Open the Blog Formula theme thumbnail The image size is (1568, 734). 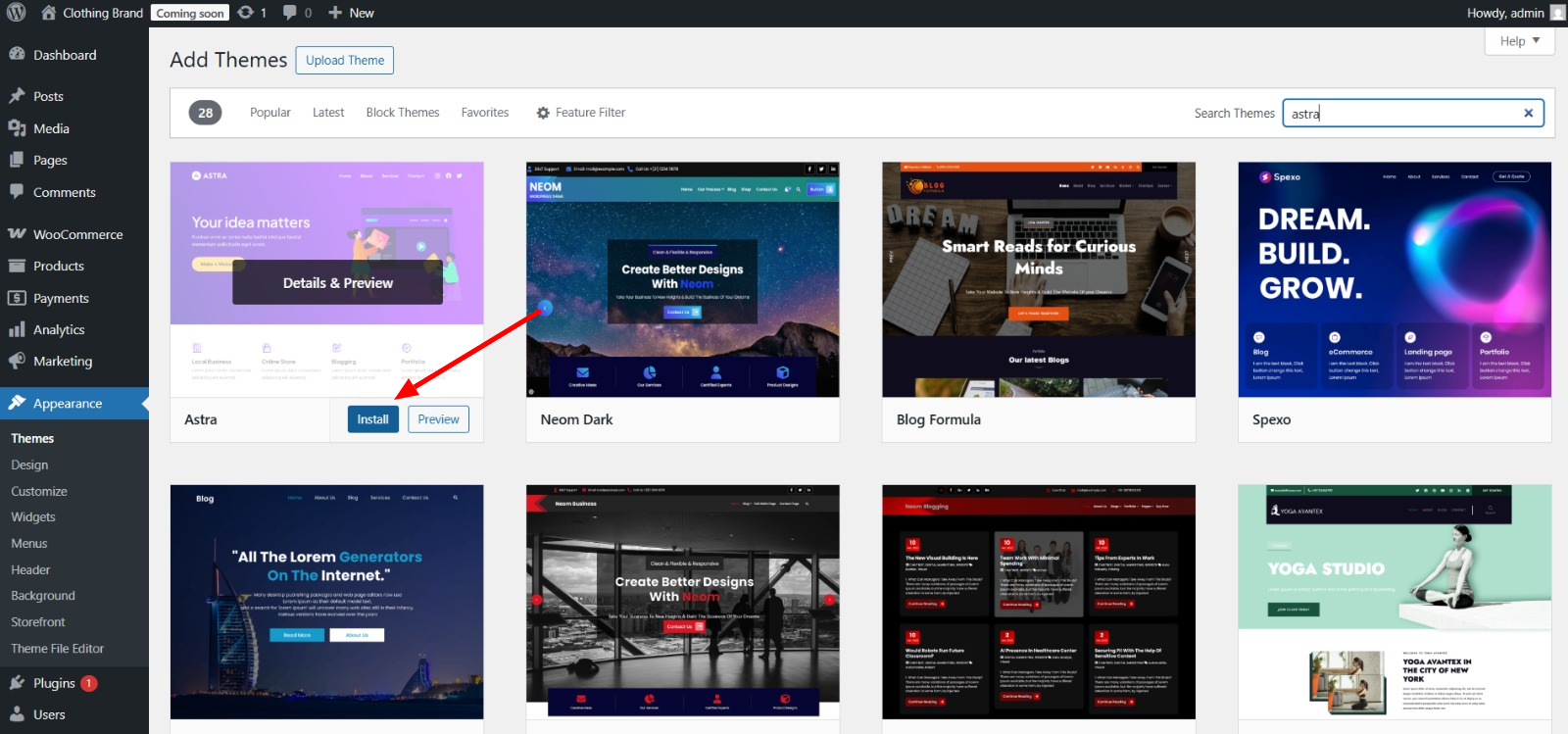(1039, 279)
